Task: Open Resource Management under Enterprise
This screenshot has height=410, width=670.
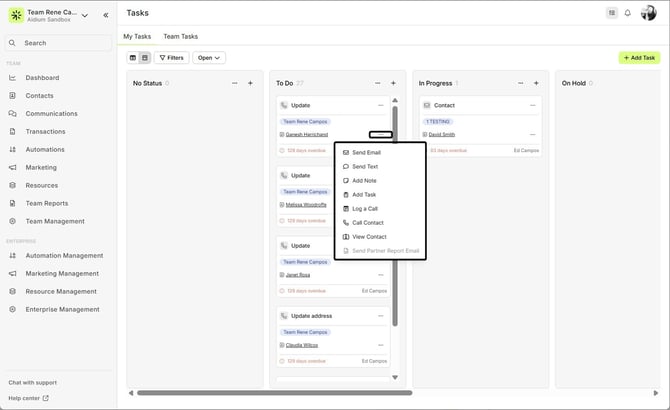Action: 61,291
